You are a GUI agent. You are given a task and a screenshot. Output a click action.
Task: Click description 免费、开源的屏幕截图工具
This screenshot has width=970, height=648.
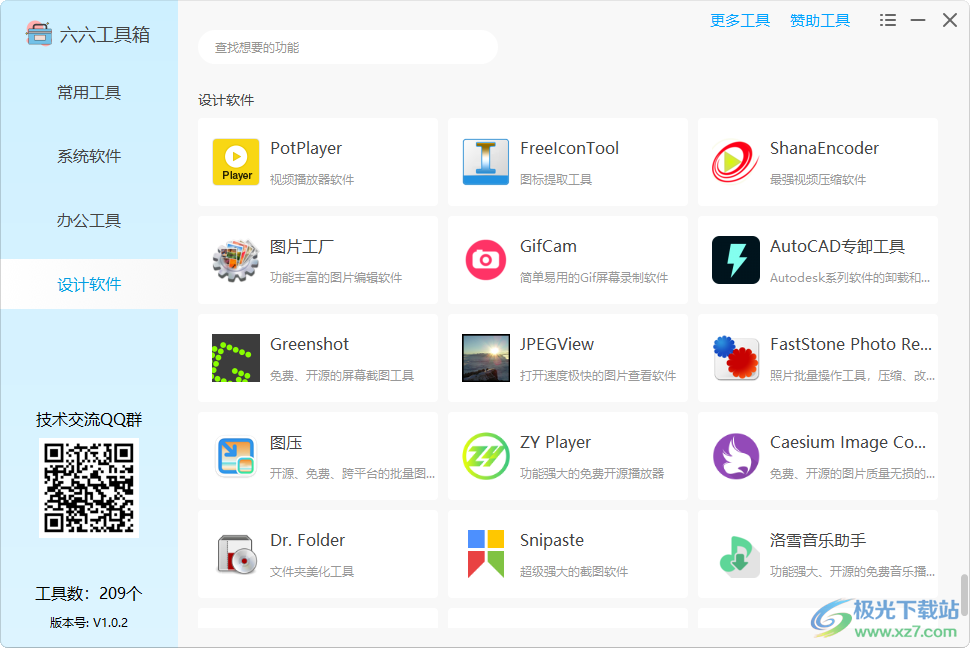pyautogui.click(x=342, y=376)
